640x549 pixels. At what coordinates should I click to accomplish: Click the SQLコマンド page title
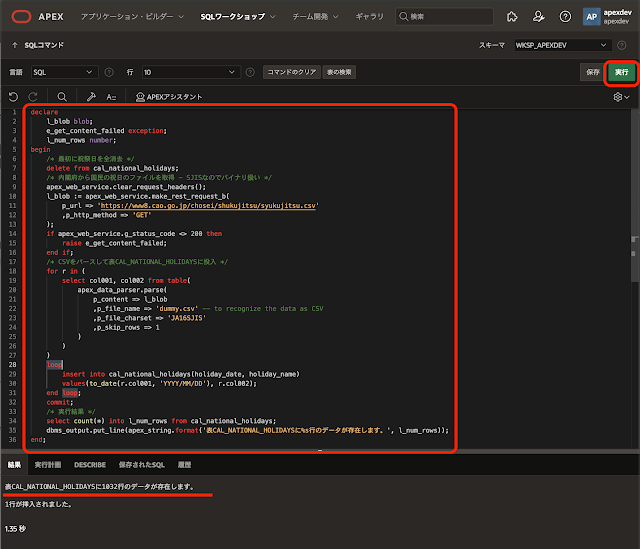click(44, 45)
